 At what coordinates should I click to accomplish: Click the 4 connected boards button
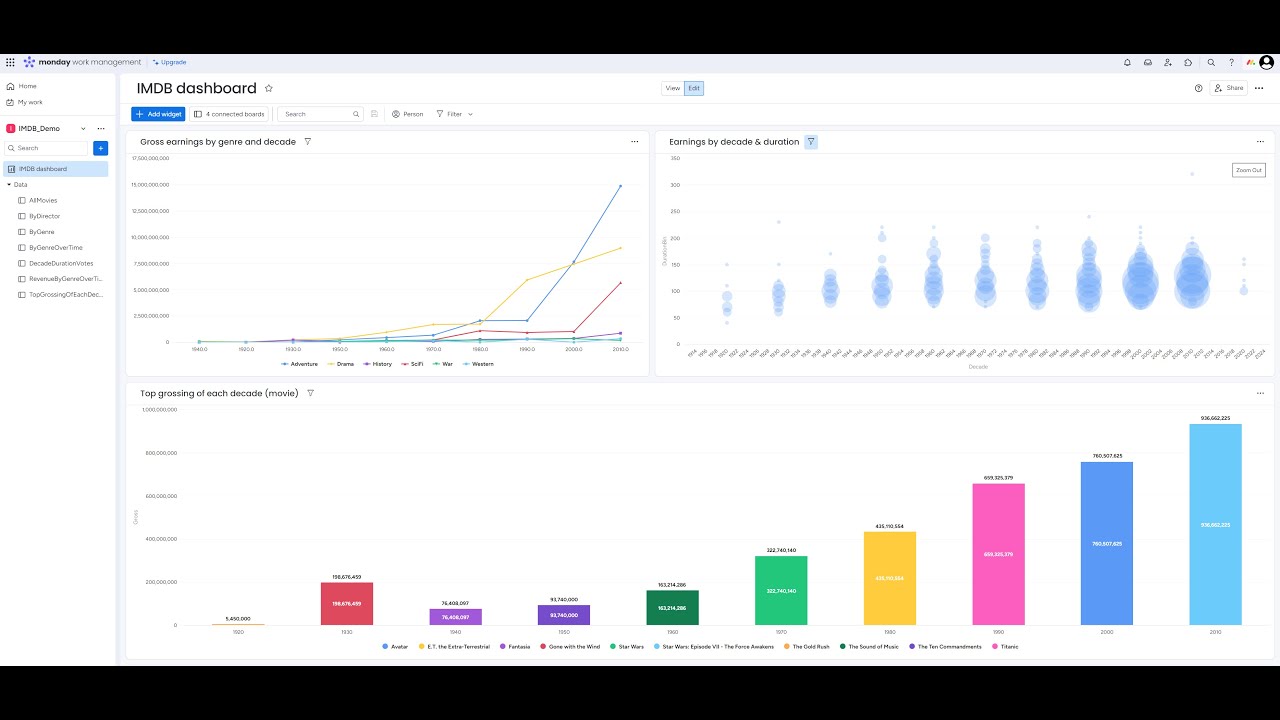[230, 114]
